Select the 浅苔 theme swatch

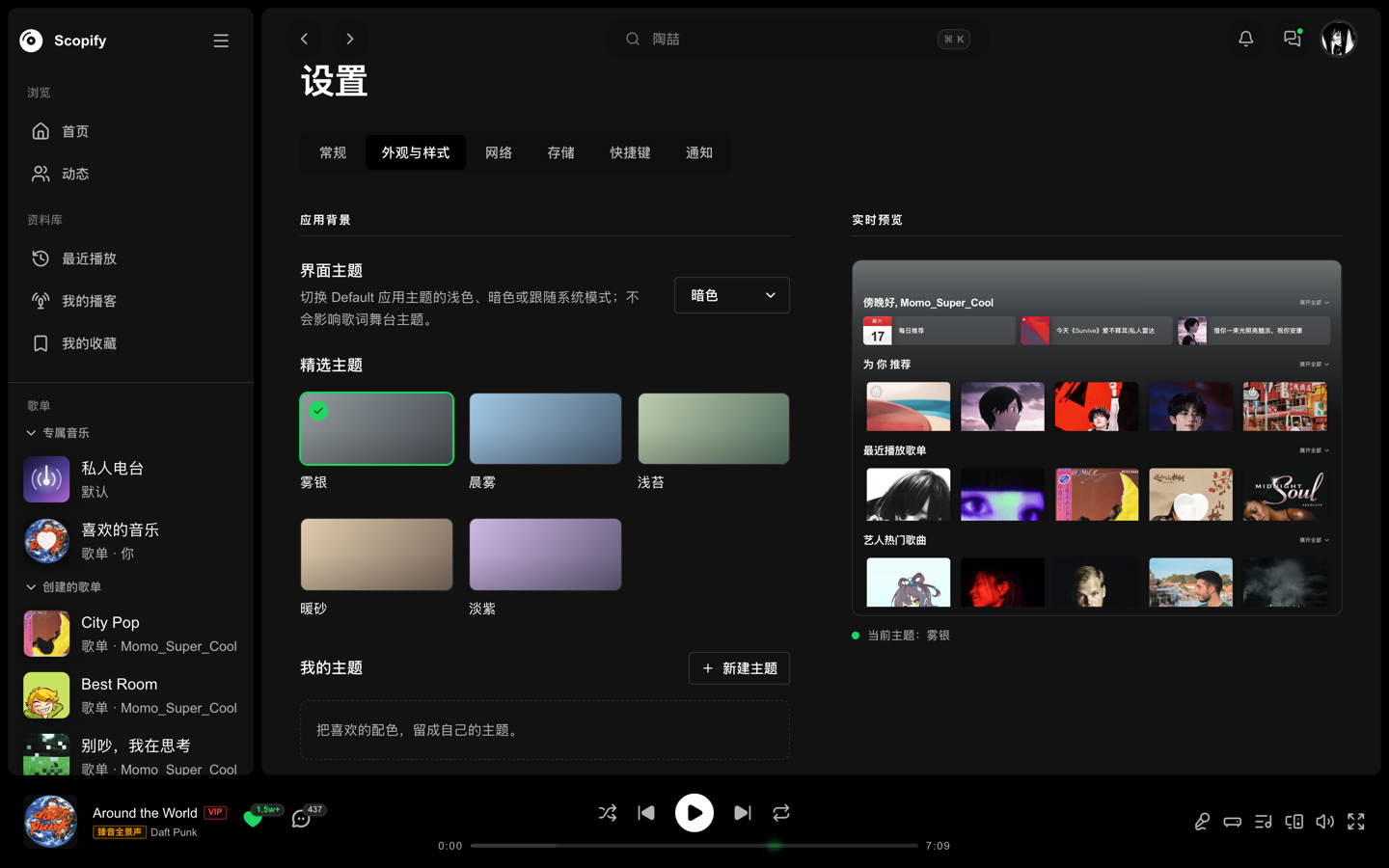click(x=714, y=428)
